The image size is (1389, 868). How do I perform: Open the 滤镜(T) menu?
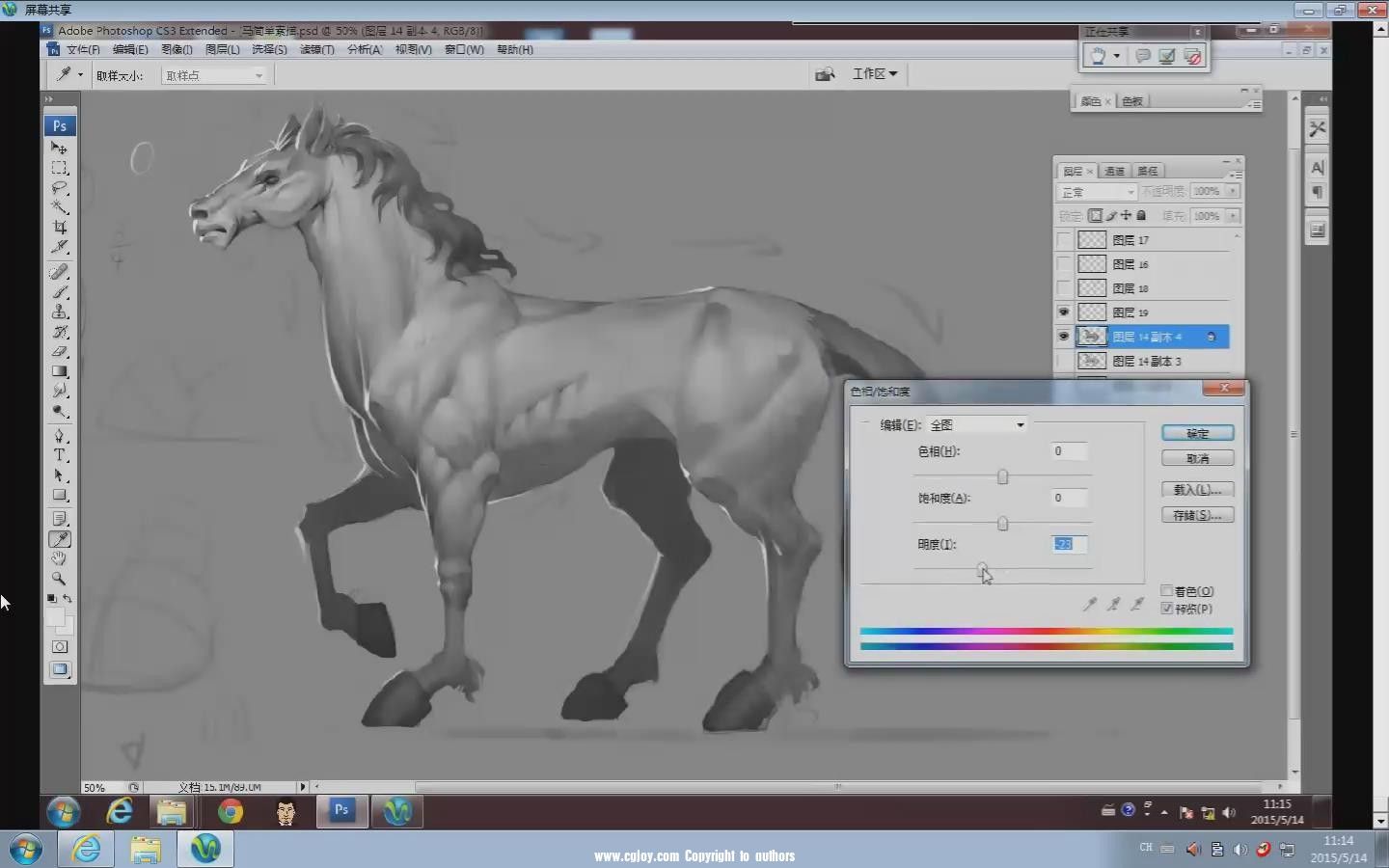click(316, 49)
